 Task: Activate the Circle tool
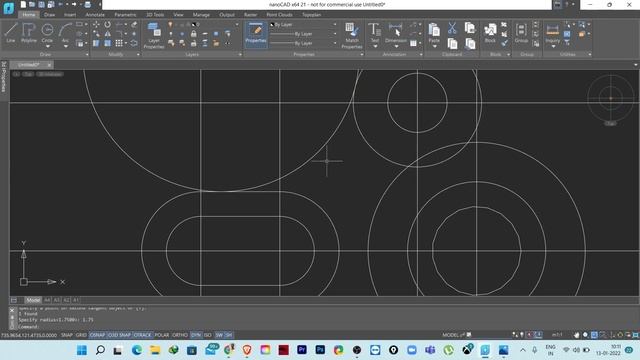47,33
